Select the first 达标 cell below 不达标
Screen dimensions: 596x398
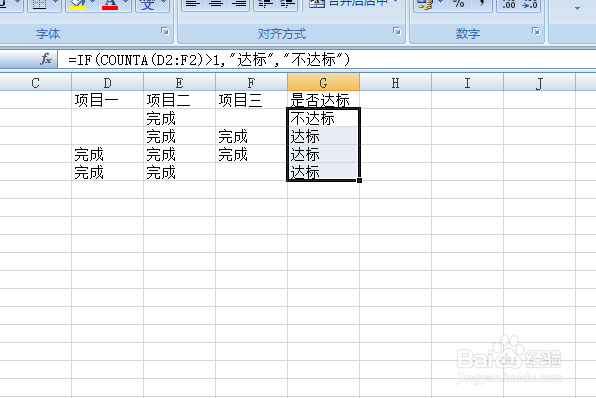pos(323,136)
